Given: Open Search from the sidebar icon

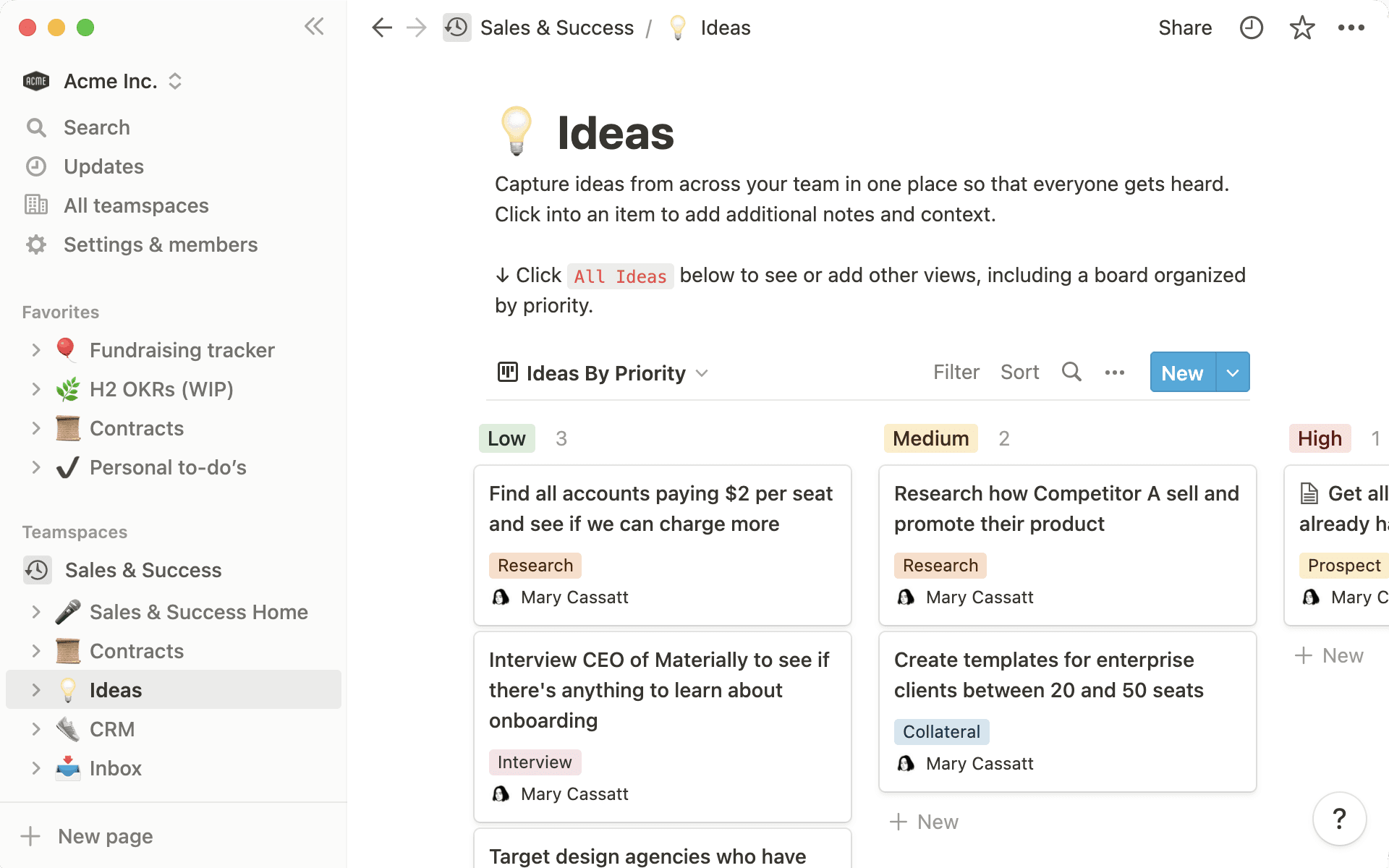Looking at the screenshot, I should coord(37,127).
